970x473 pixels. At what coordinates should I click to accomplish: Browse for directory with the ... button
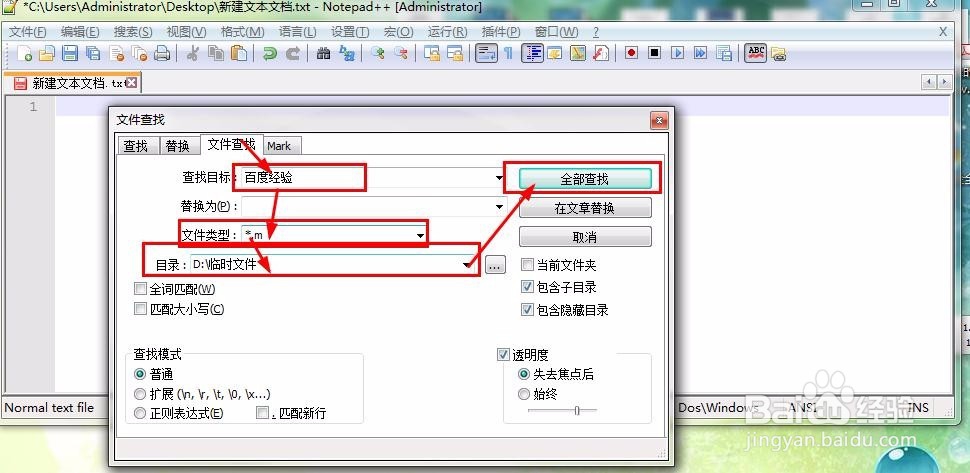(x=495, y=265)
